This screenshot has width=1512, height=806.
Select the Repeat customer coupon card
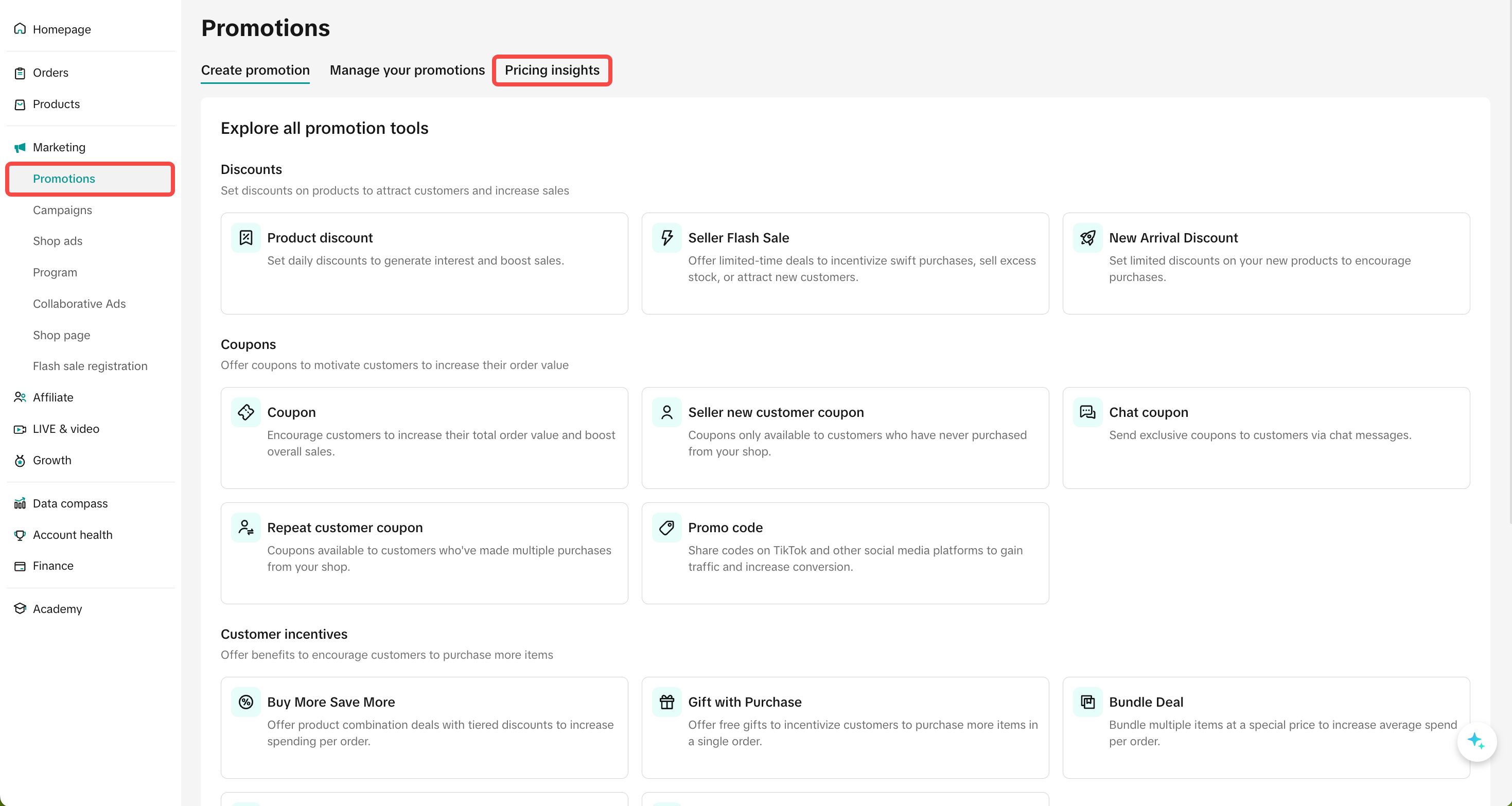coord(424,552)
